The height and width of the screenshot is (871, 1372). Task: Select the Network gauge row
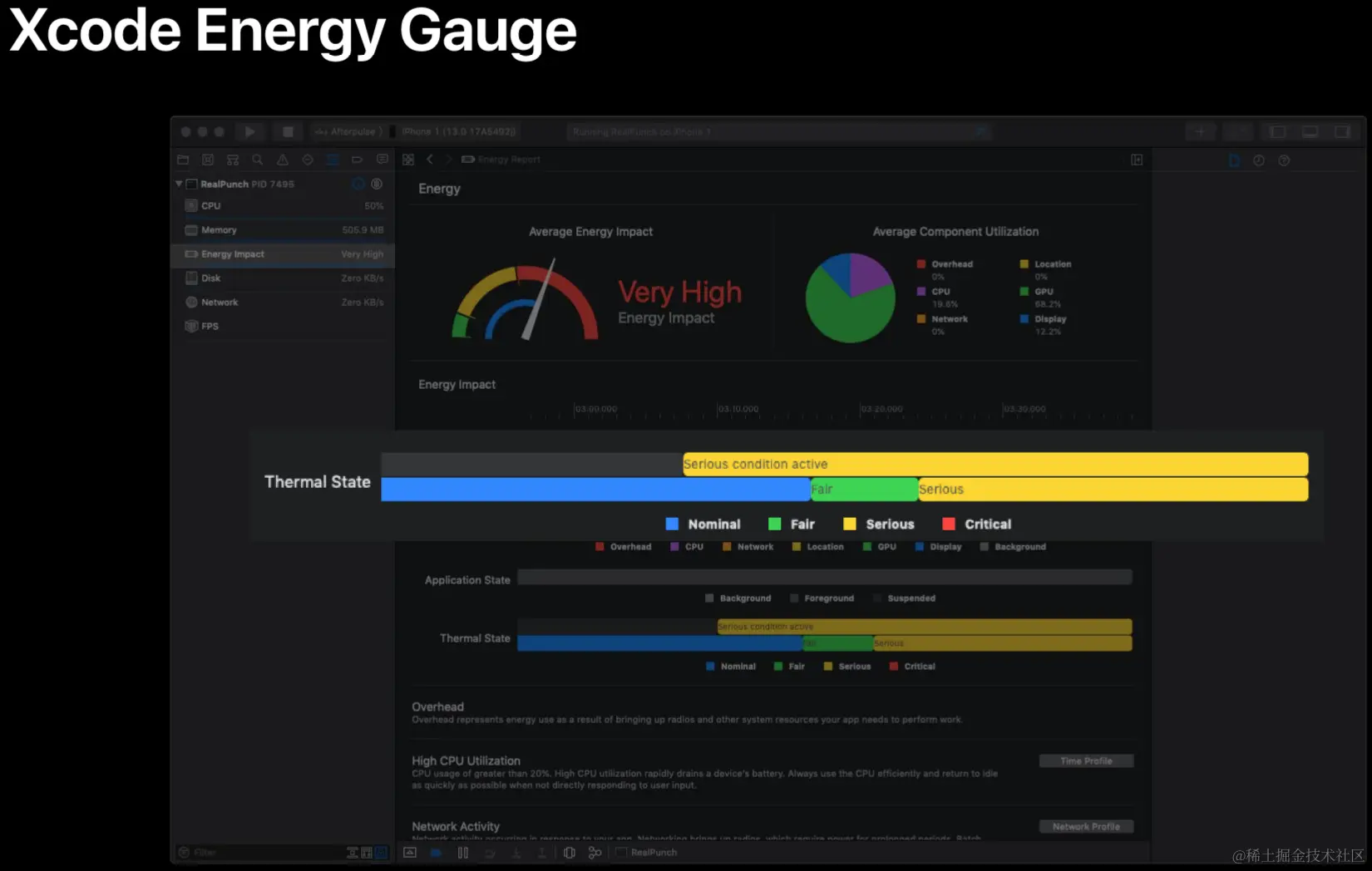[283, 303]
